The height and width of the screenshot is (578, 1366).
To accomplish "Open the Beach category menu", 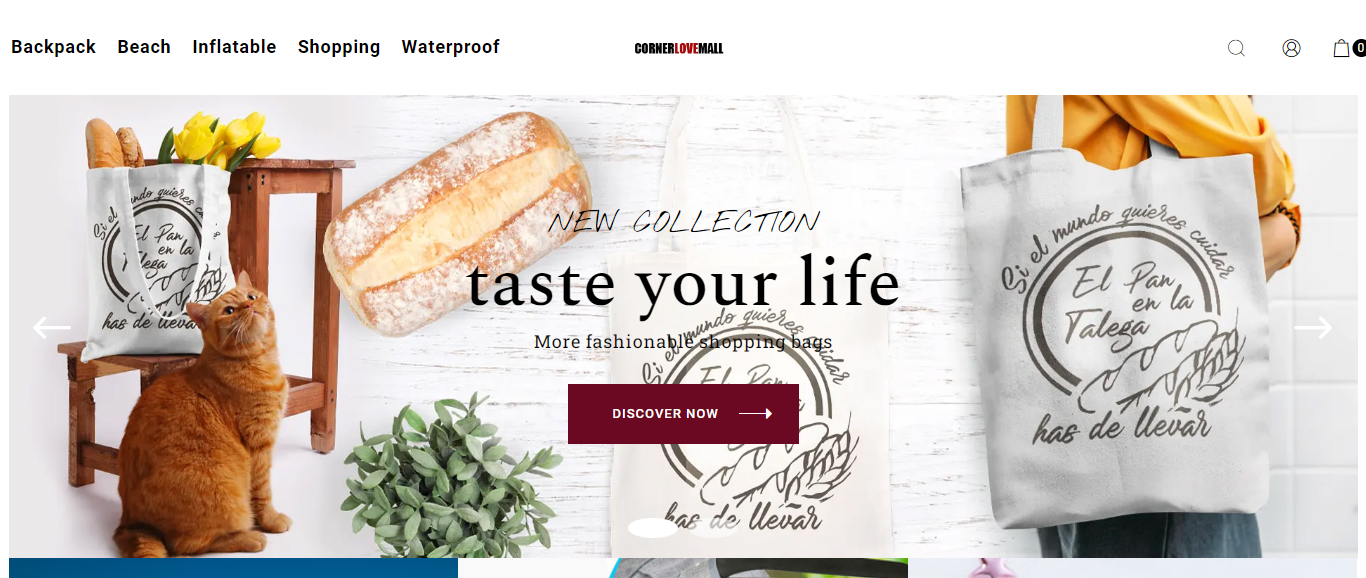I will click(144, 47).
